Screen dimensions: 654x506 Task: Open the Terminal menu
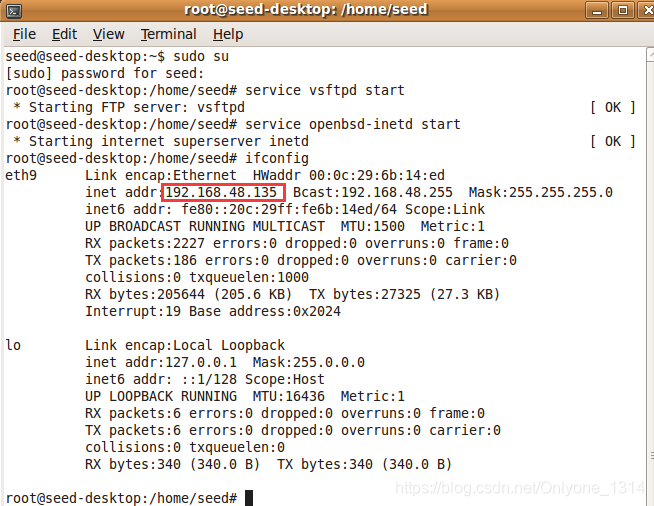169,34
